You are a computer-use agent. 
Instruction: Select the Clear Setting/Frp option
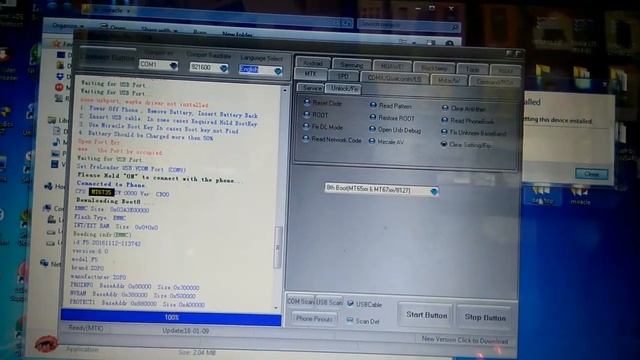(x=466, y=144)
